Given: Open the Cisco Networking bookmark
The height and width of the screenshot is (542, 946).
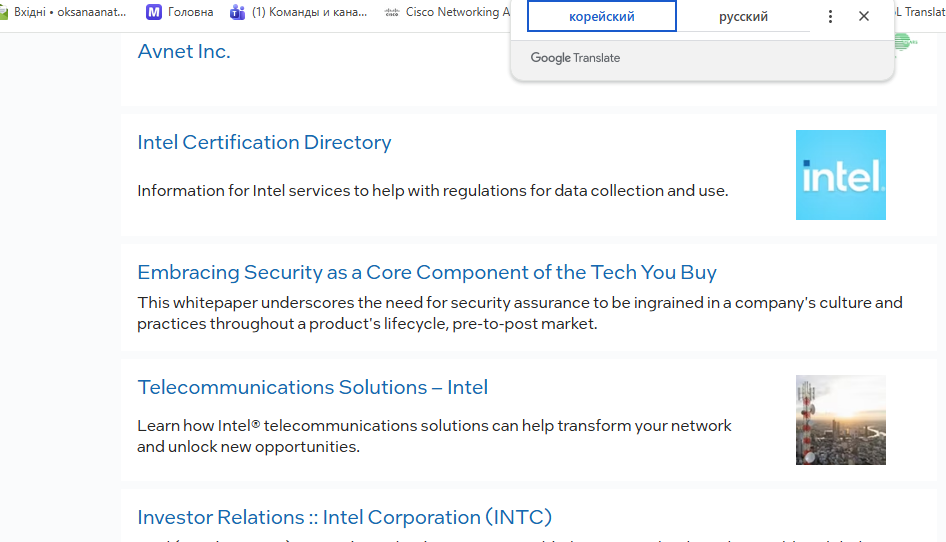Looking at the screenshot, I should pos(447,13).
